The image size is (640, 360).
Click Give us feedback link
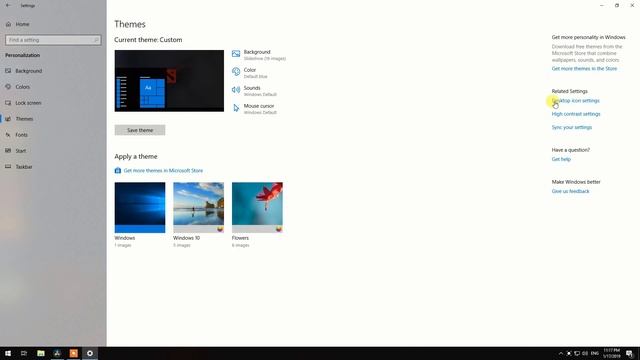point(570,191)
